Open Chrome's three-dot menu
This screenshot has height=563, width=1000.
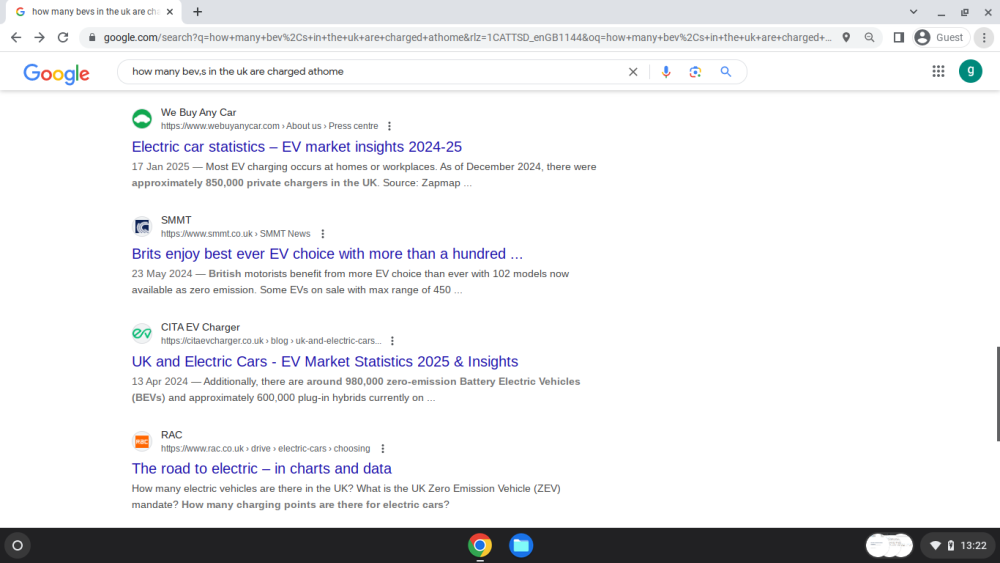(984, 38)
